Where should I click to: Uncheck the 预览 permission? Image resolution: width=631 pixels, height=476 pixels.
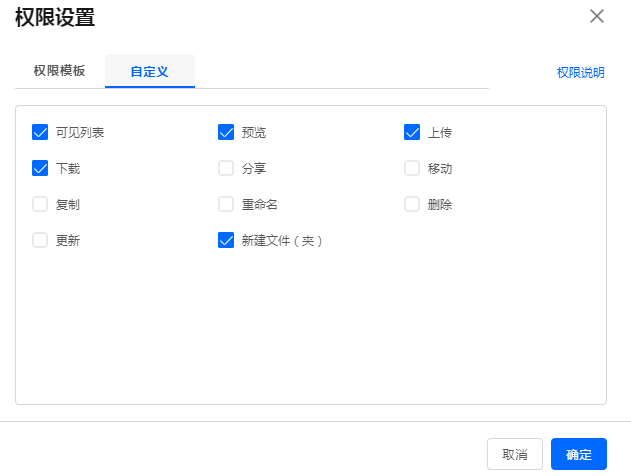[x=226, y=132]
